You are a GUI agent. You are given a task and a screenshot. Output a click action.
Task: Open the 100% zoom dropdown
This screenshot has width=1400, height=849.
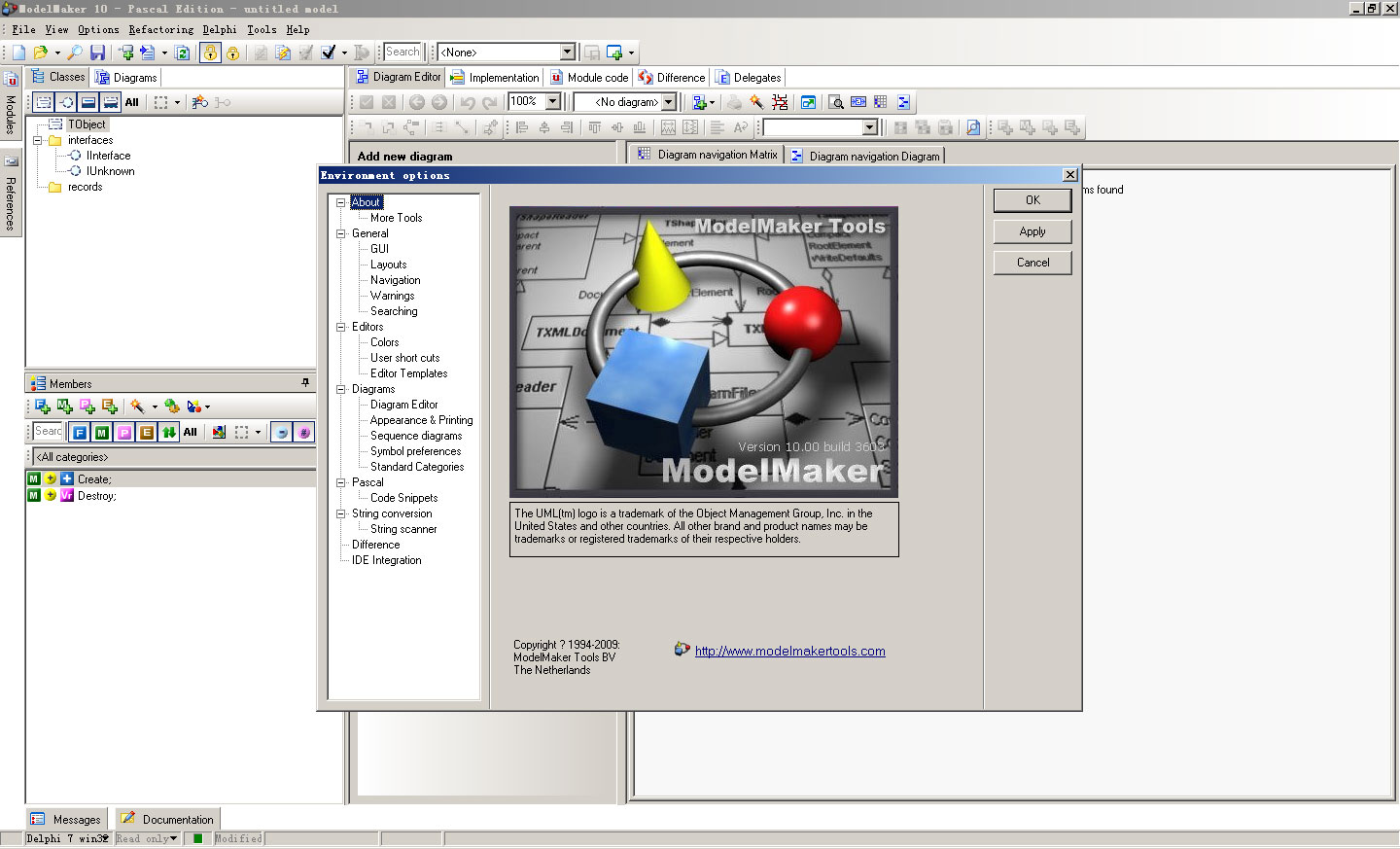coord(553,101)
